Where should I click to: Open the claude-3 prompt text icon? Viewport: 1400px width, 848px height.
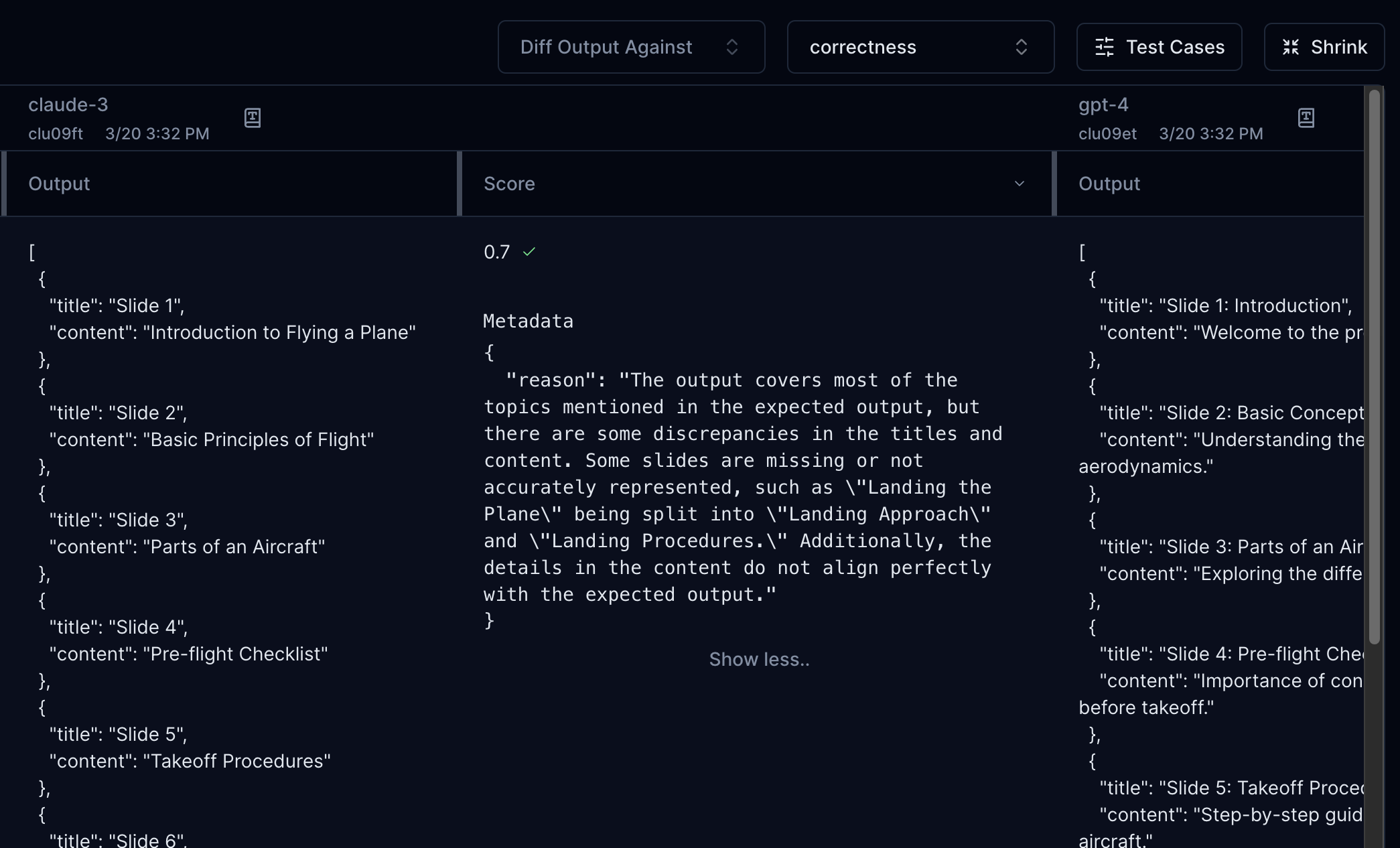[x=253, y=118]
